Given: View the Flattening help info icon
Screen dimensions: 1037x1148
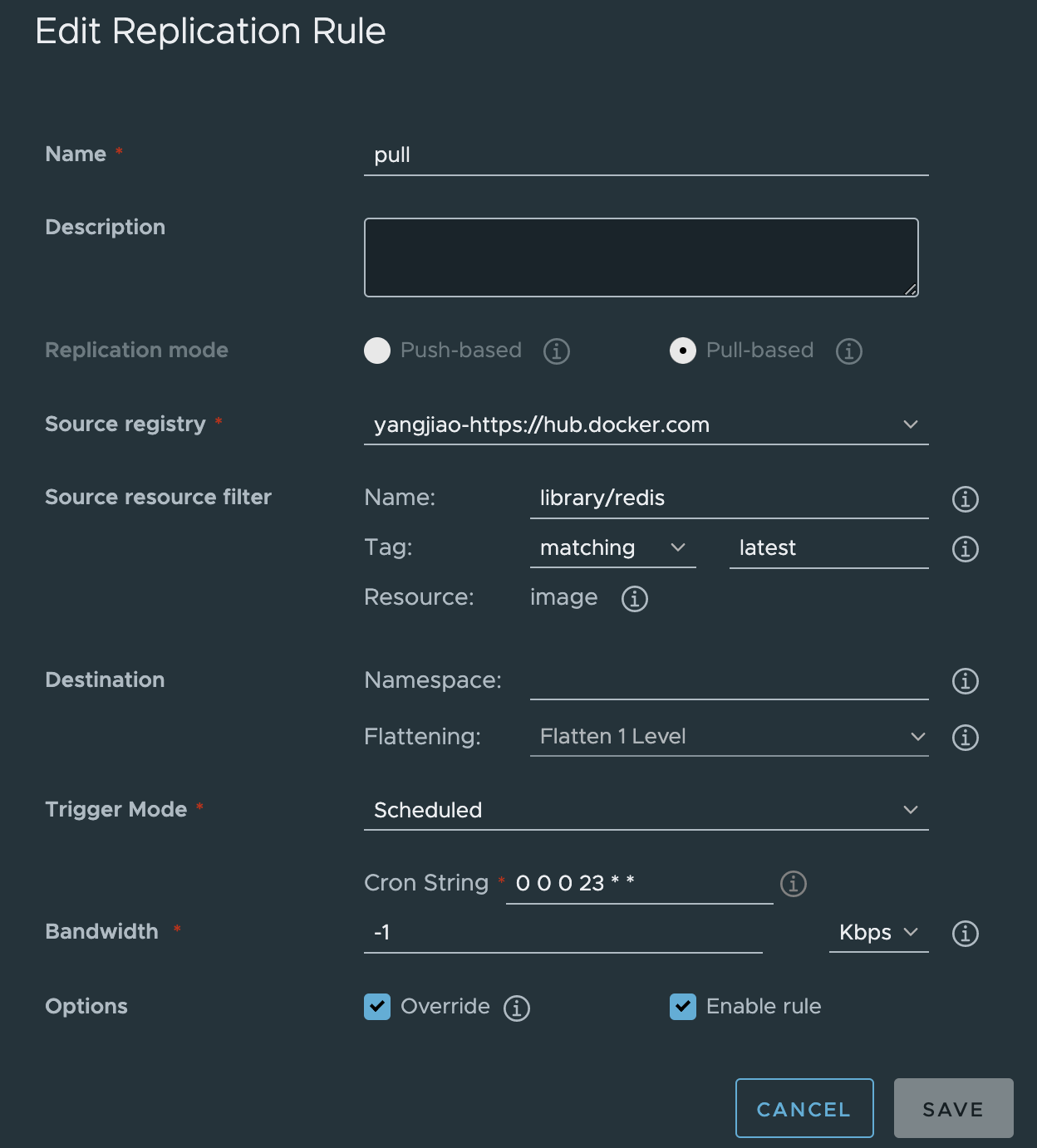Looking at the screenshot, I should pos(965,737).
